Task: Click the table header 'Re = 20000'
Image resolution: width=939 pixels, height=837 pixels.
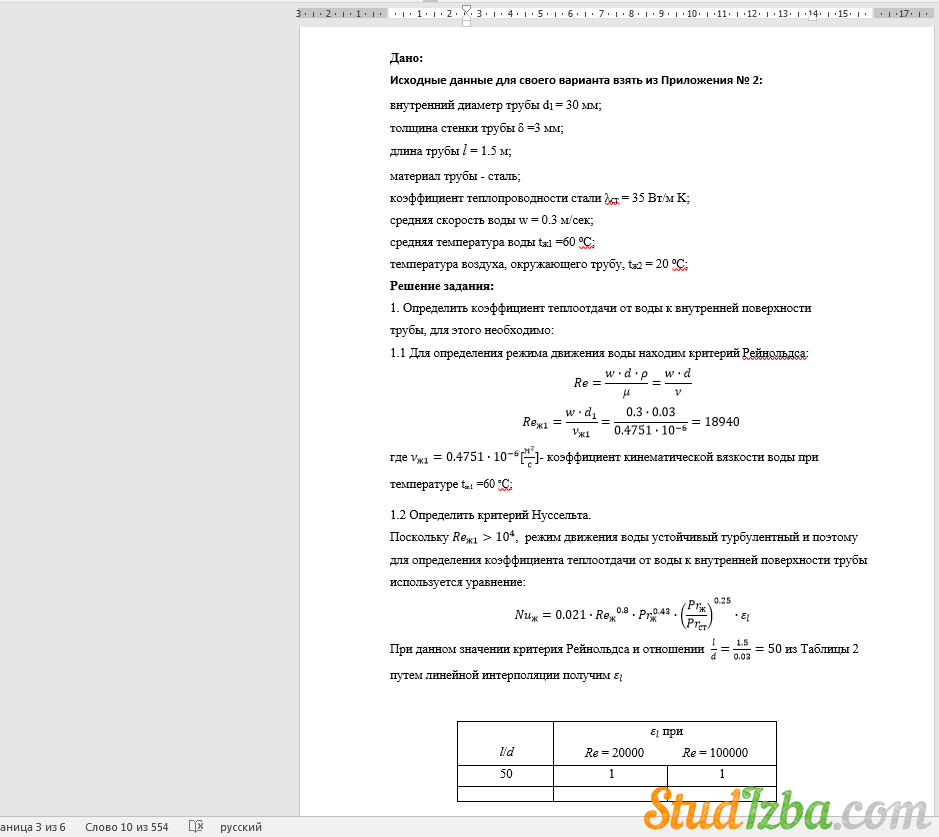Action: click(x=614, y=753)
